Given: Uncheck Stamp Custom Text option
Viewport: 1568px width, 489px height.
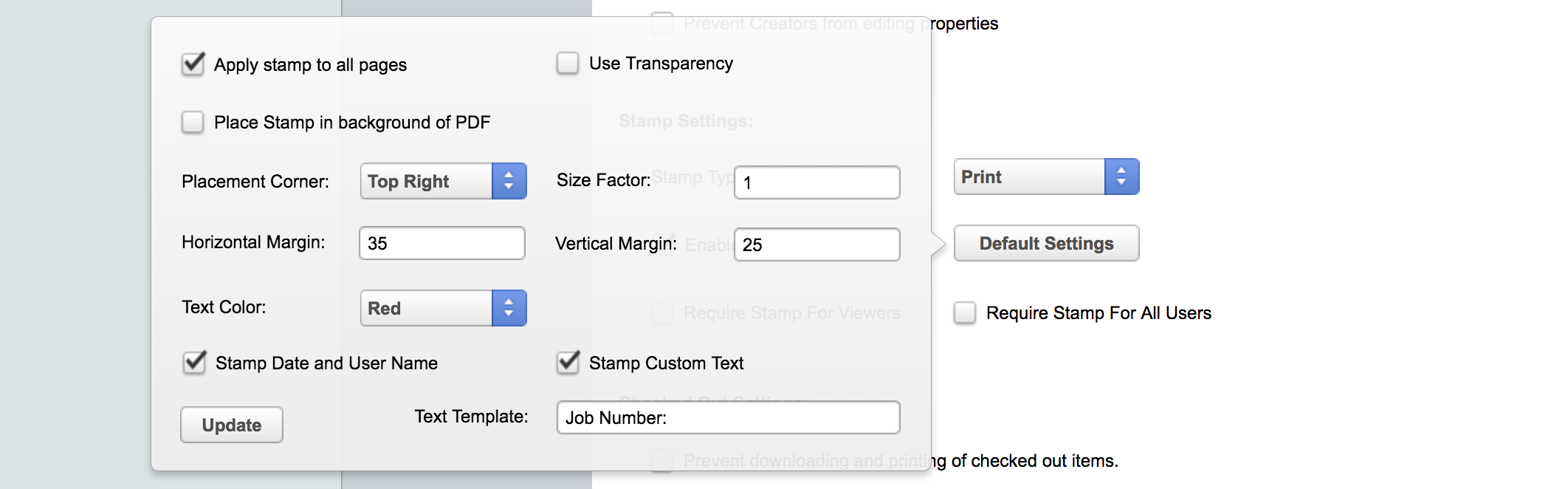Looking at the screenshot, I should click(568, 363).
